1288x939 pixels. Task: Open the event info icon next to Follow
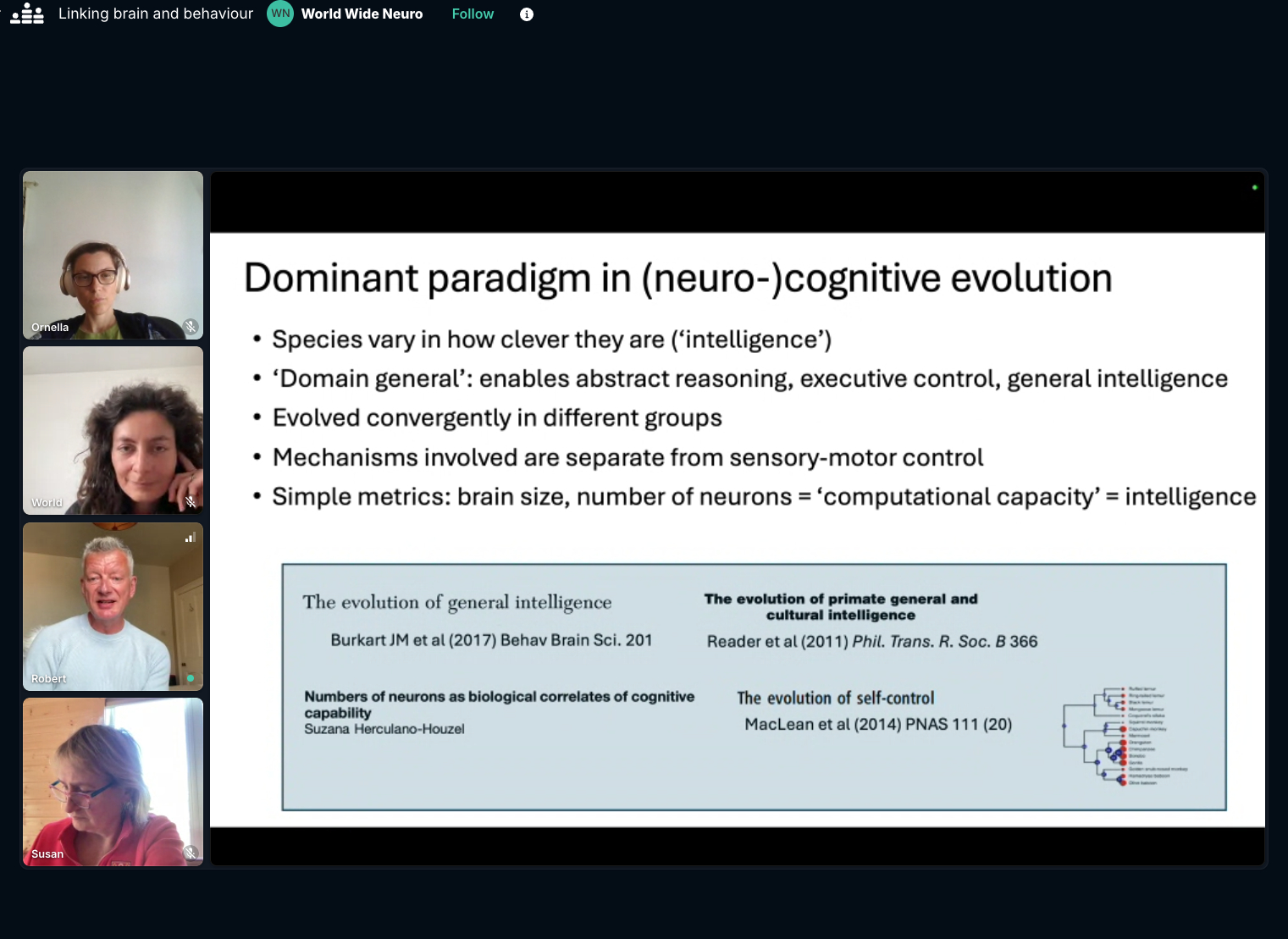click(x=526, y=14)
